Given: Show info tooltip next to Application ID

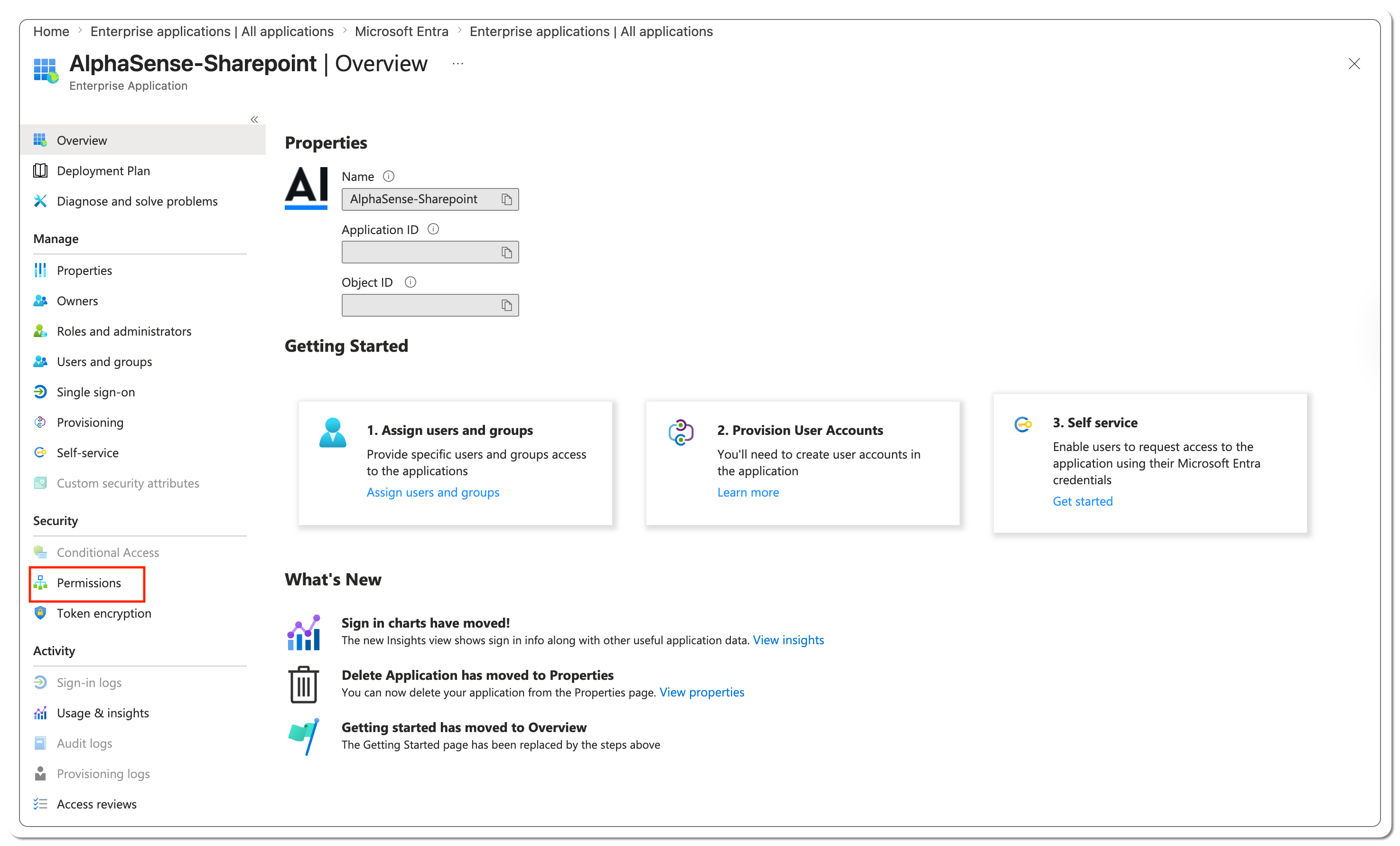Looking at the screenshot, I should click(433, 229).
